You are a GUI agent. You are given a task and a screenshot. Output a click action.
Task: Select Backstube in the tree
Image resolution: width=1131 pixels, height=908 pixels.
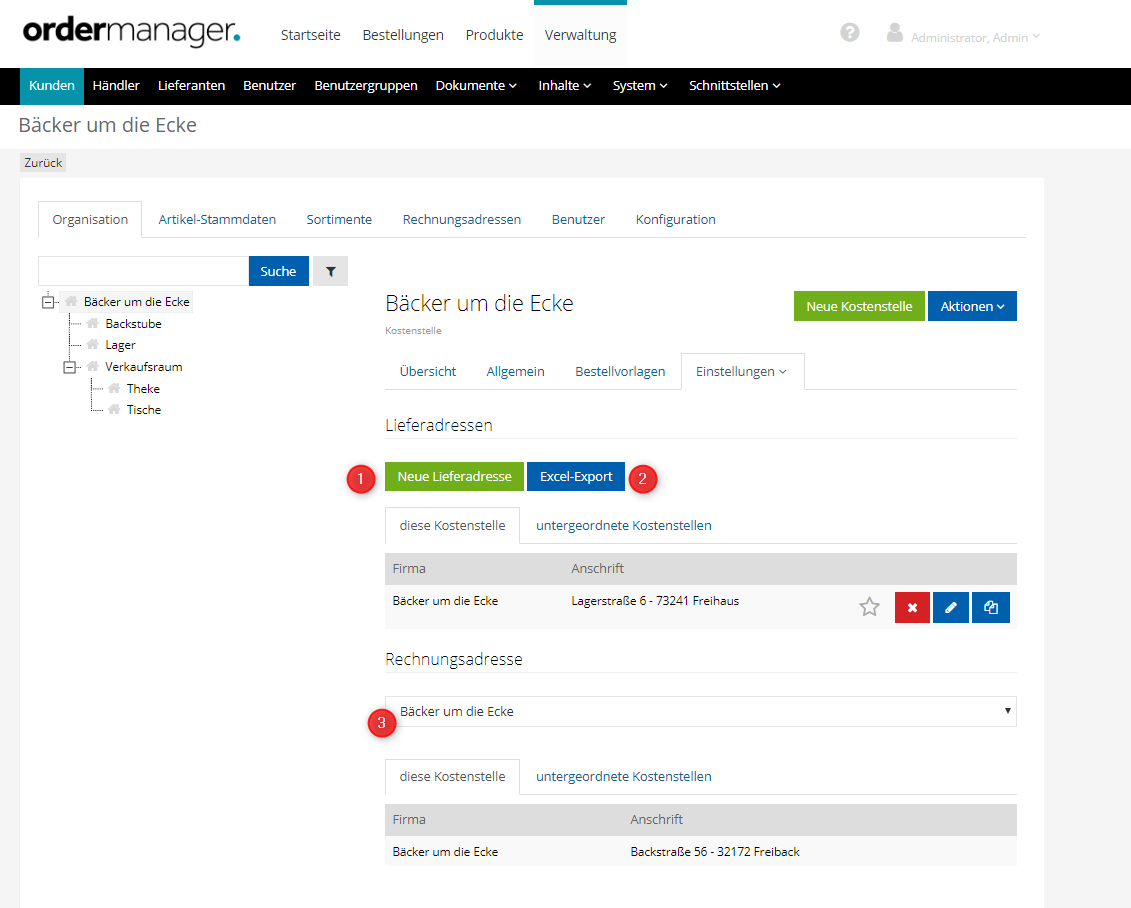133,324
